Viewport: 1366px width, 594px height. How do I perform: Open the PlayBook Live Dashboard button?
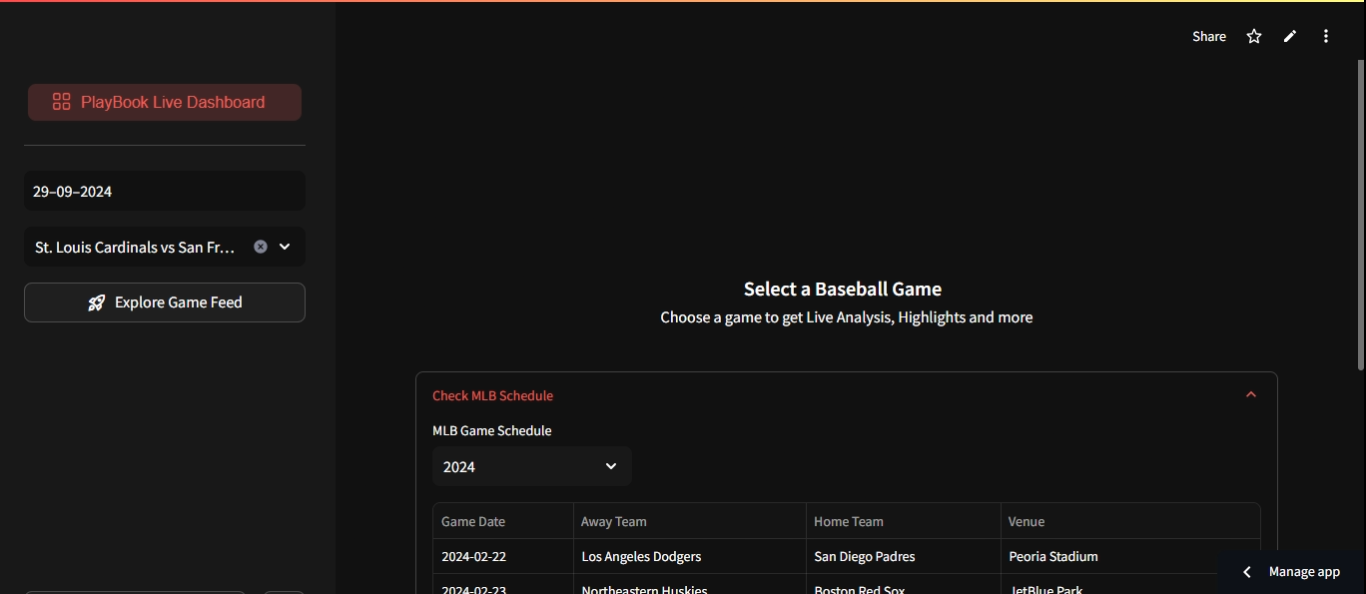coord(165,102)
